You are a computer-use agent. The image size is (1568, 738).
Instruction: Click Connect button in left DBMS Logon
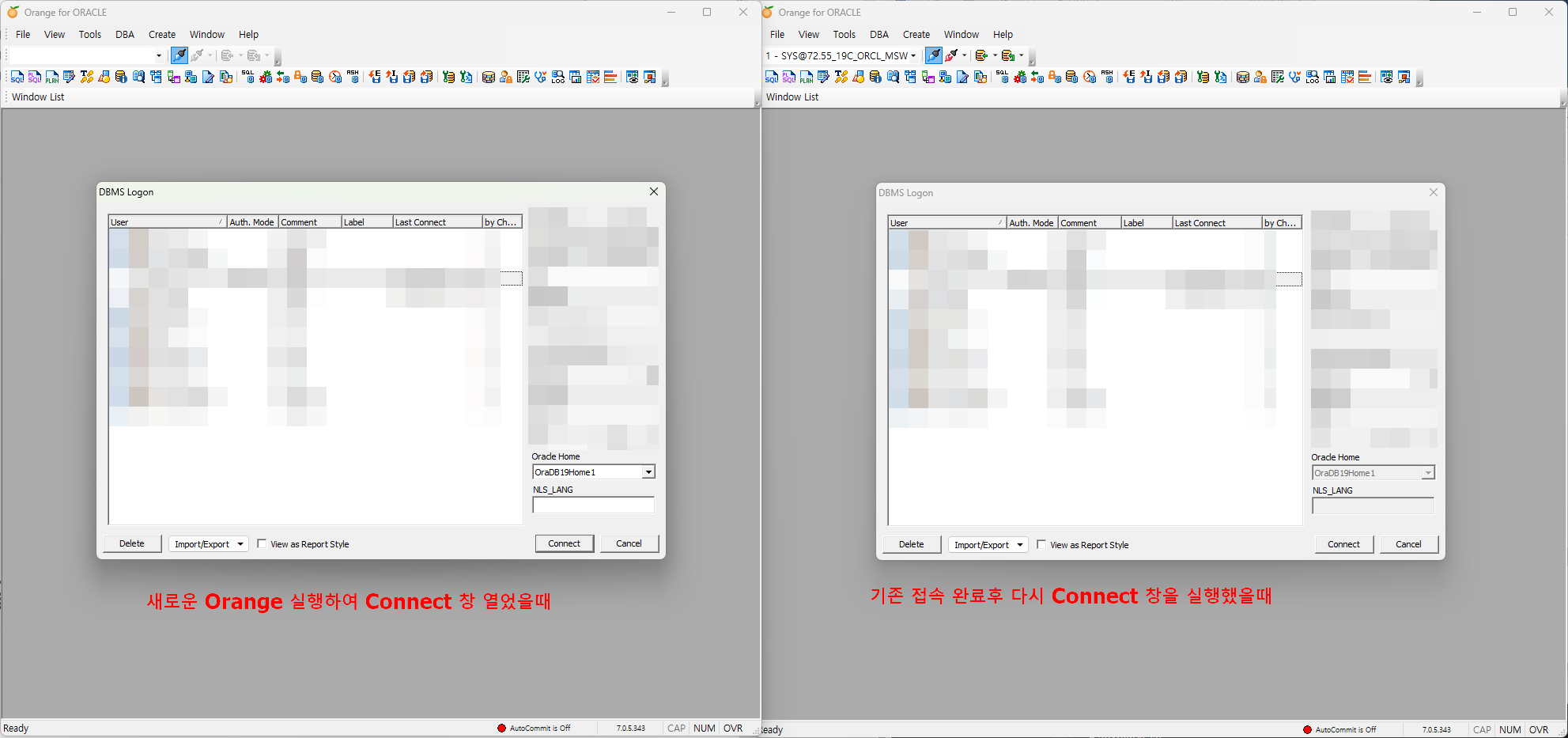pos(565,543)
